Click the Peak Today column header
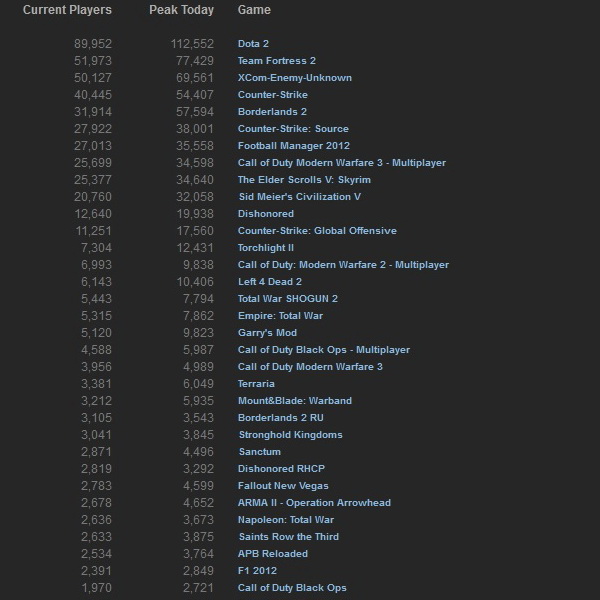 tap(183, 10)
